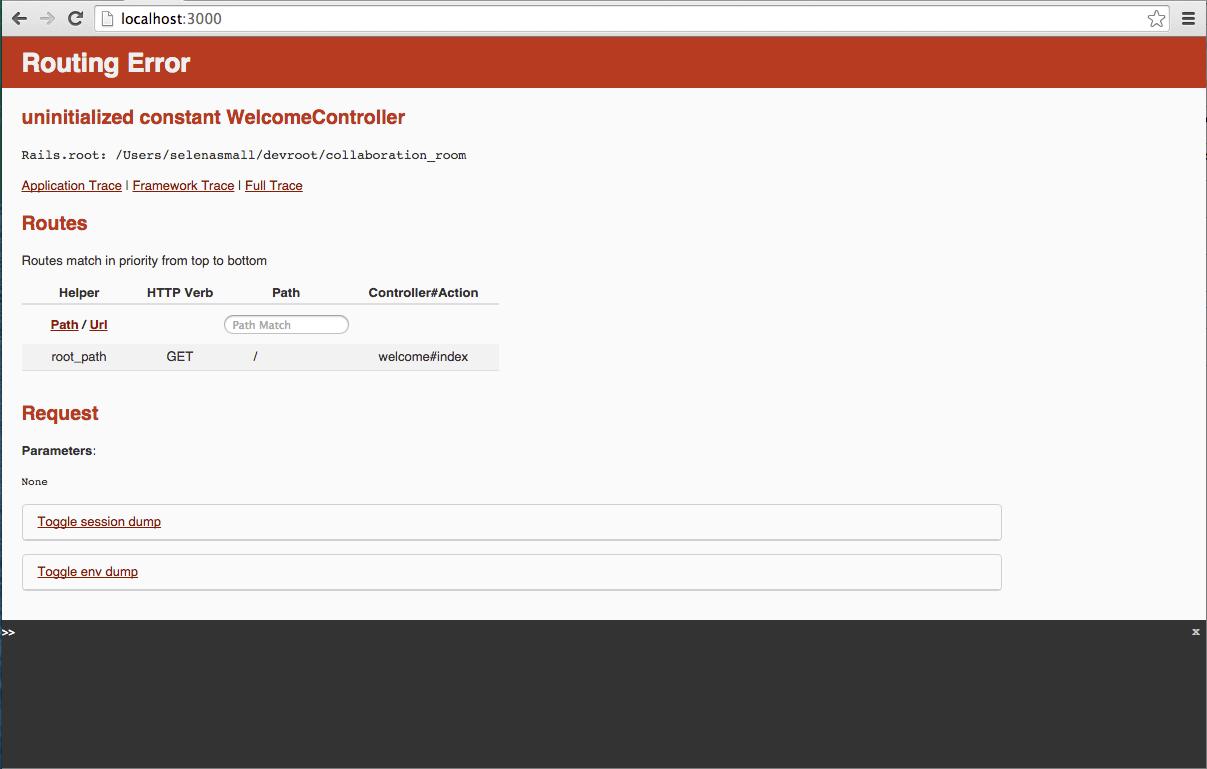
Task: Click the Path column header
Action: coord(286,293)
